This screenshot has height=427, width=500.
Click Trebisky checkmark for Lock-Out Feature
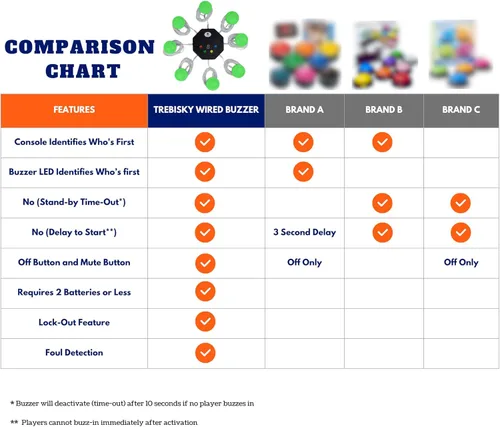click(205, 321)
